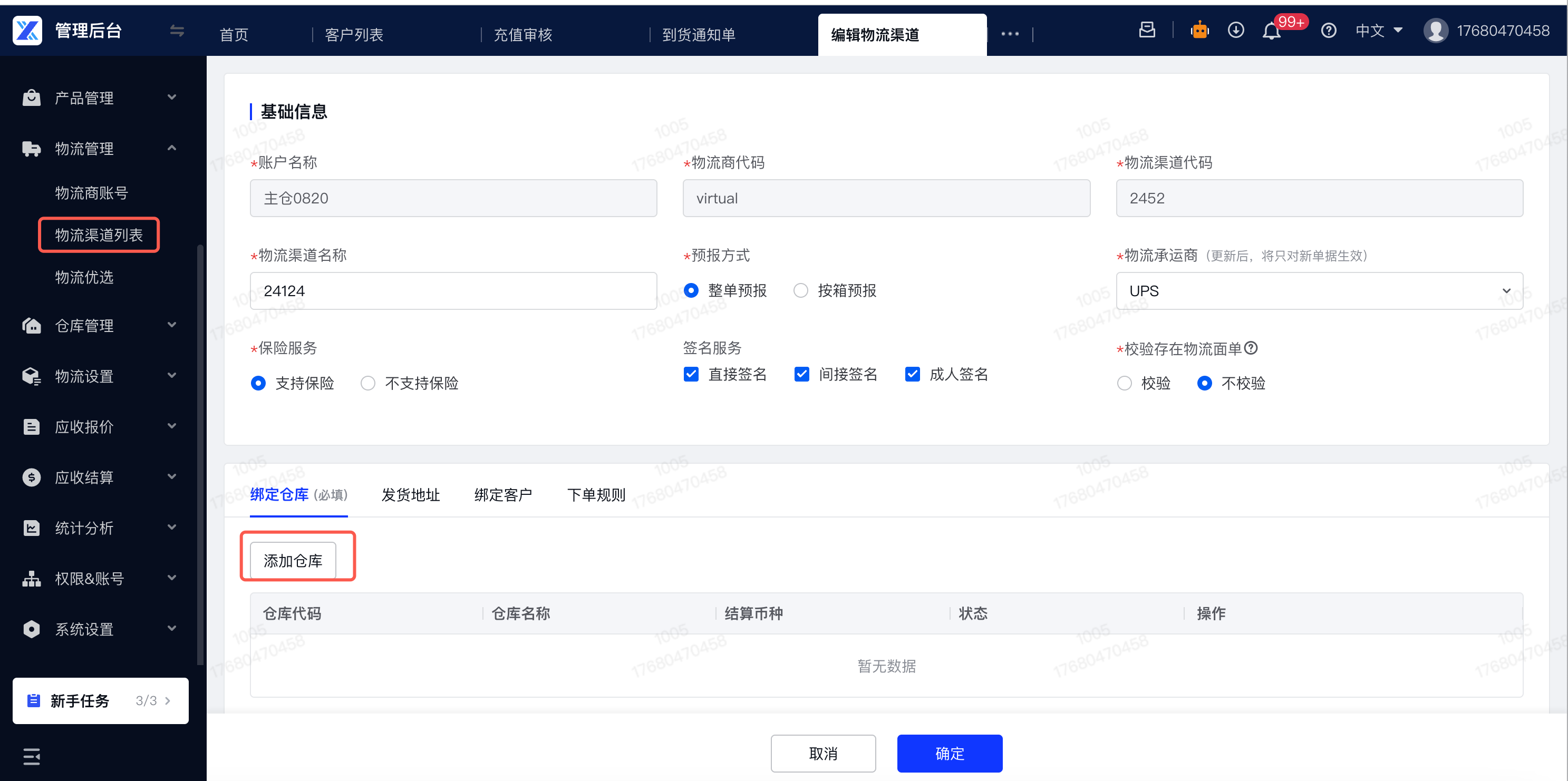Expand the 产品管理 menu chevron
Image resolution: width=1568 pixels, height=781 pixels.
[x=172, y=97]
